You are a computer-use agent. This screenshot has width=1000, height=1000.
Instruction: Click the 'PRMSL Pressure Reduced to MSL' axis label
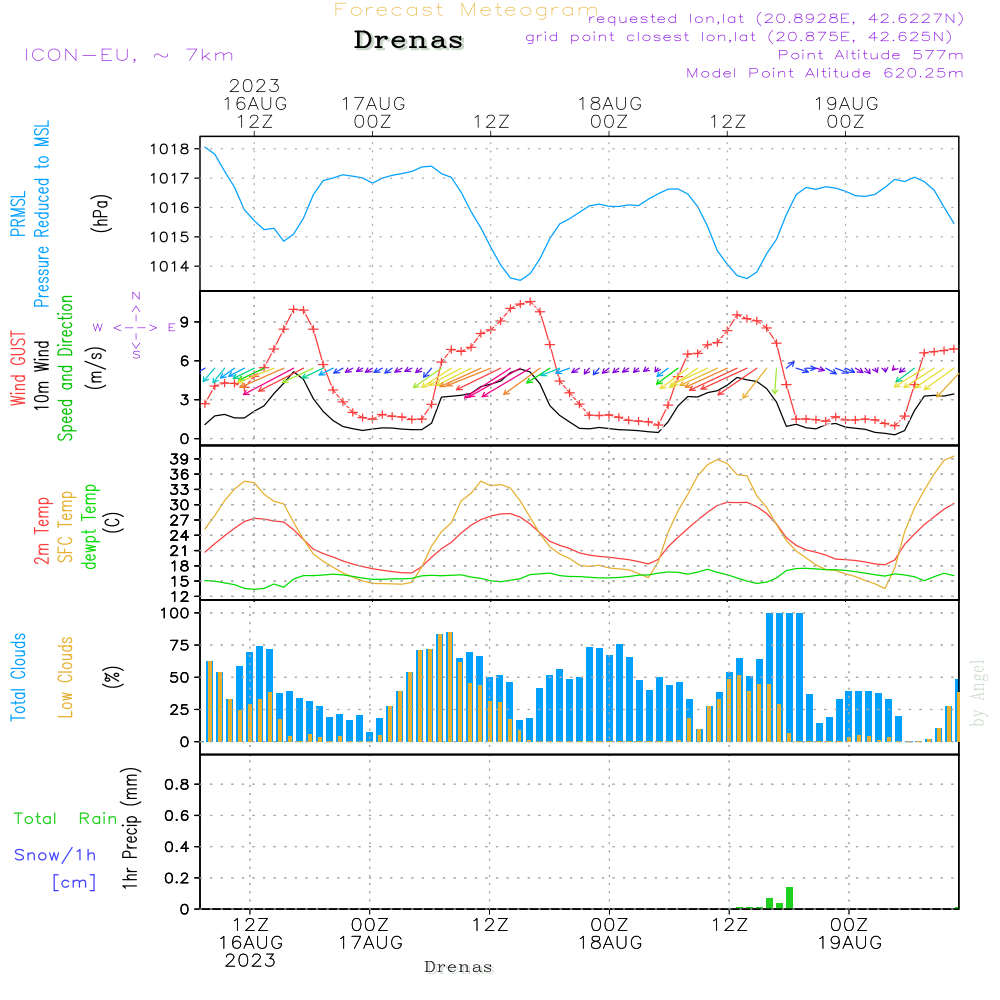pyautogui.click(x=30, y=214)
